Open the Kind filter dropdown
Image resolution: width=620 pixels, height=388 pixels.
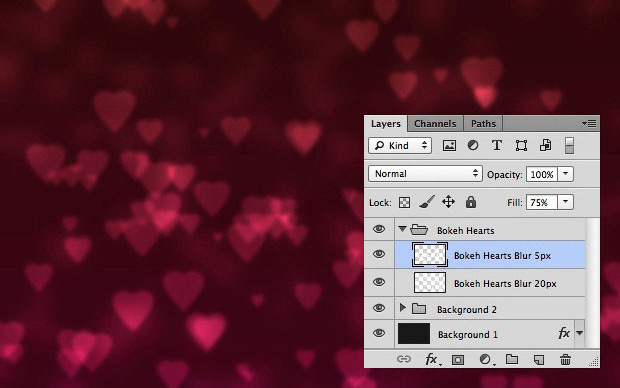pos(400,146)
